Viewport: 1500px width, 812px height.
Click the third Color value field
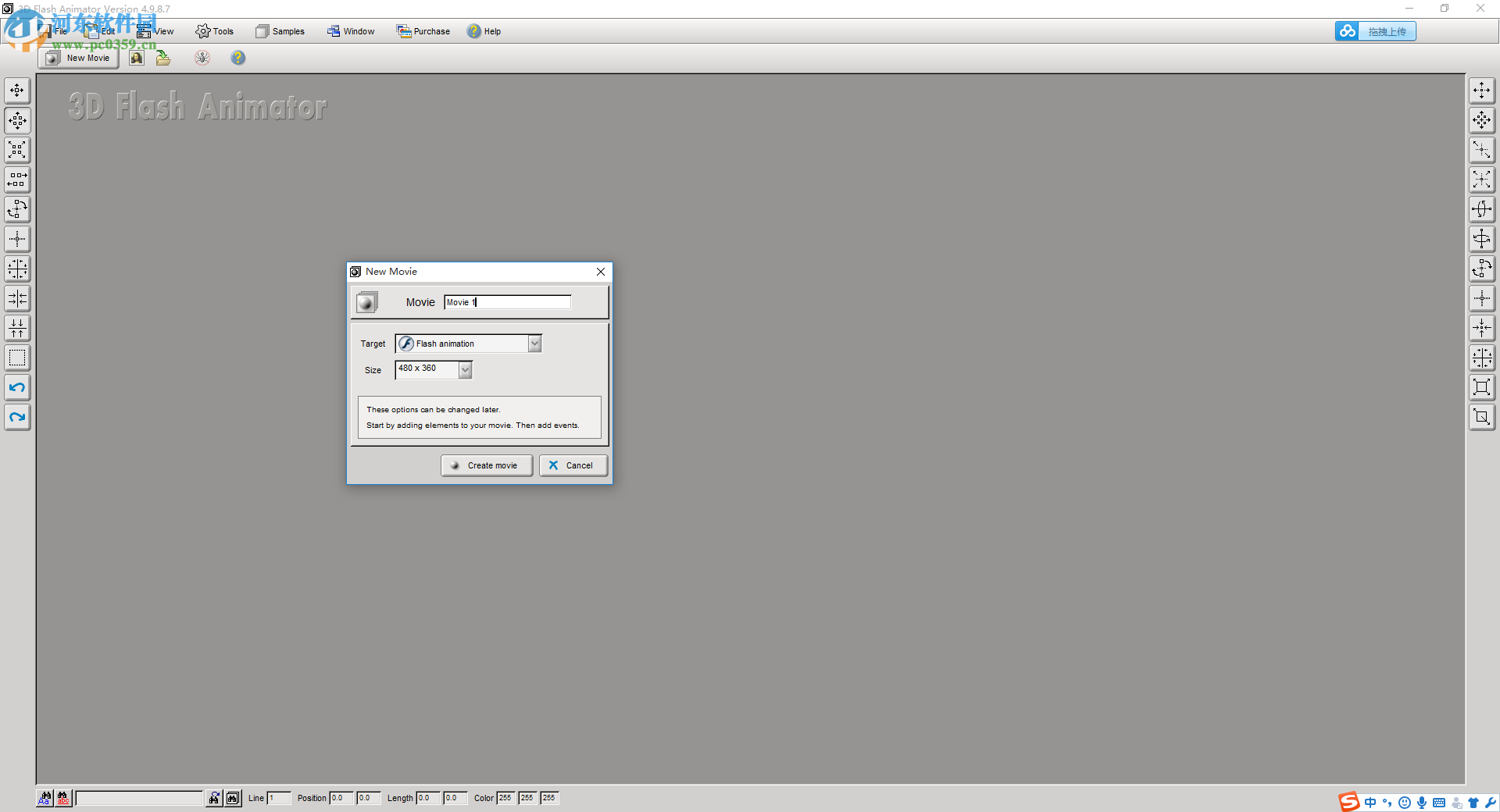coord(549,798)
